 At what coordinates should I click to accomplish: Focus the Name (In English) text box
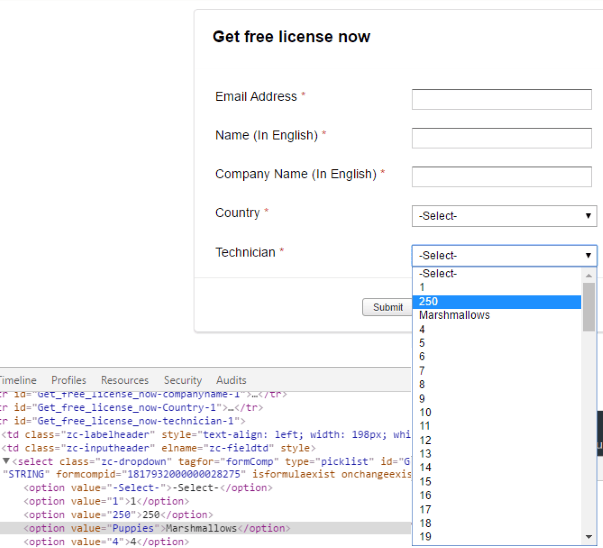[501, 138]
